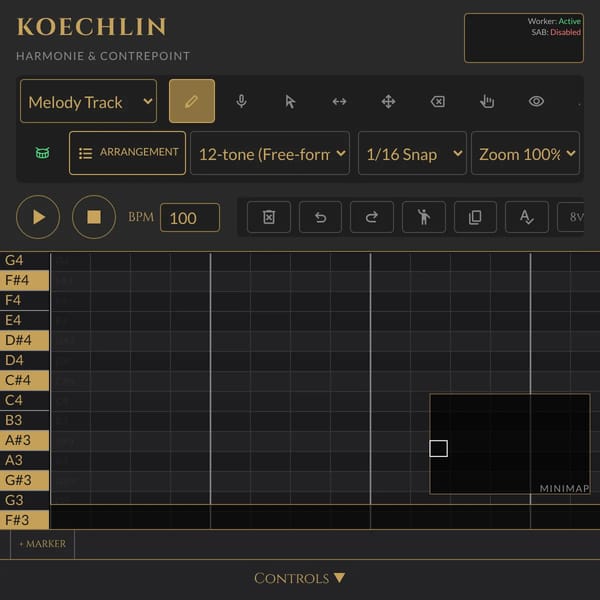Click the C4 piano key
Viewport: 600px width, 600px height.
click(24, 400)
